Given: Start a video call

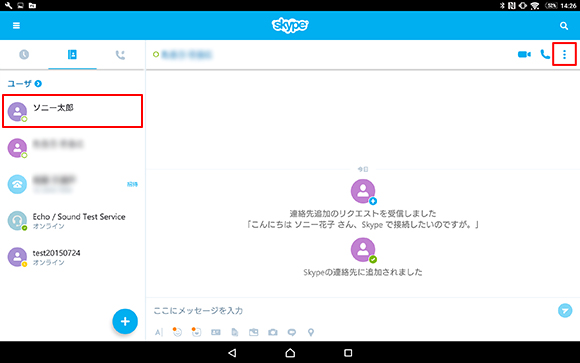Looking at the screenshot, I should point(524,54).
